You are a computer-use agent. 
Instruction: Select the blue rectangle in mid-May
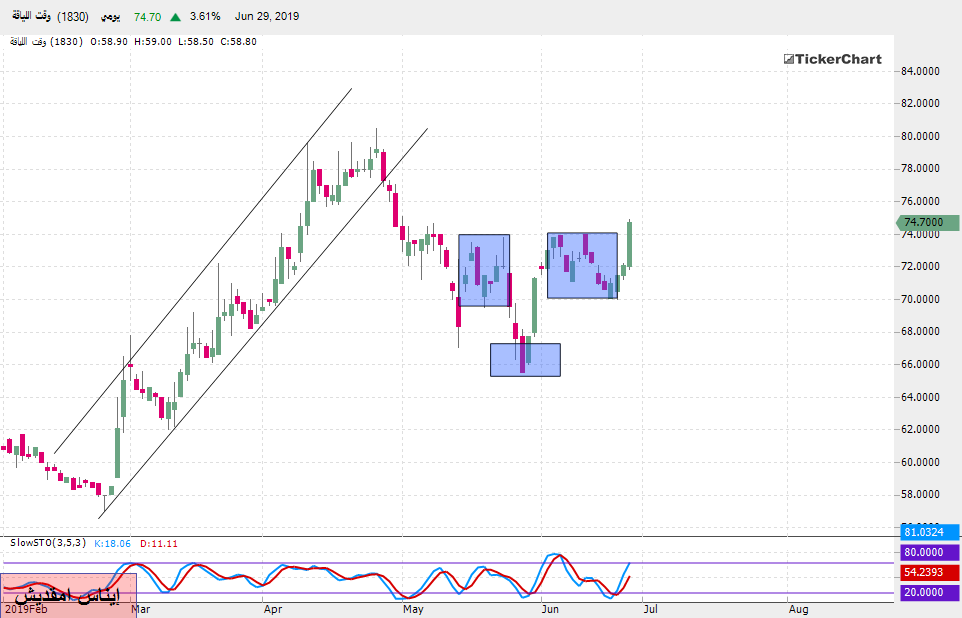(x=484, y=270)
